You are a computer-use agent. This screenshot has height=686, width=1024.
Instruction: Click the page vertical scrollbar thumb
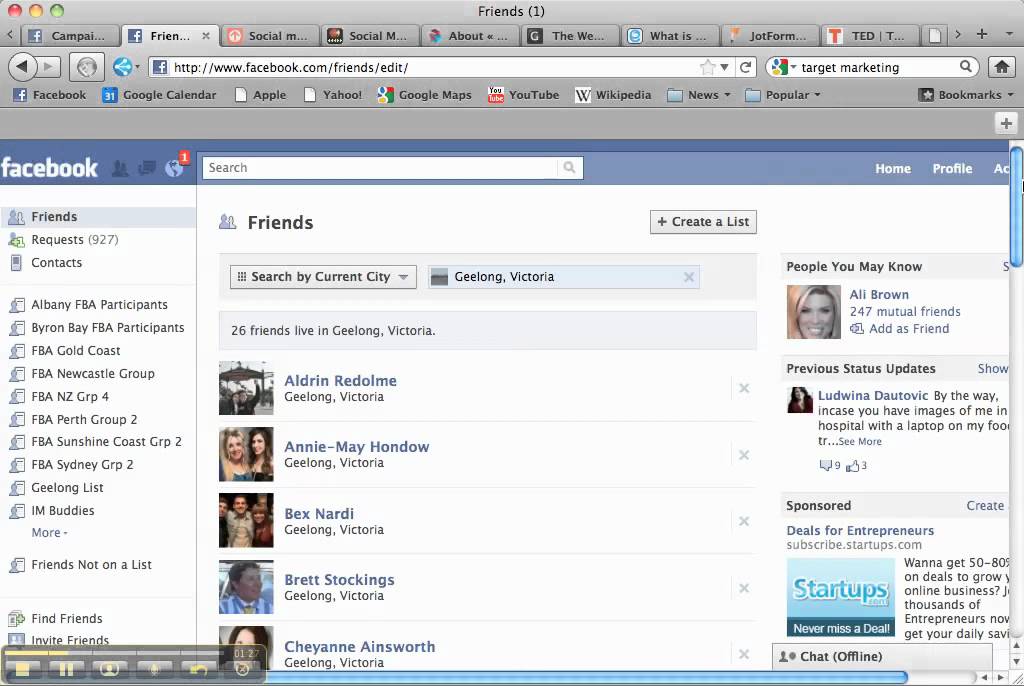[1017, 206]
